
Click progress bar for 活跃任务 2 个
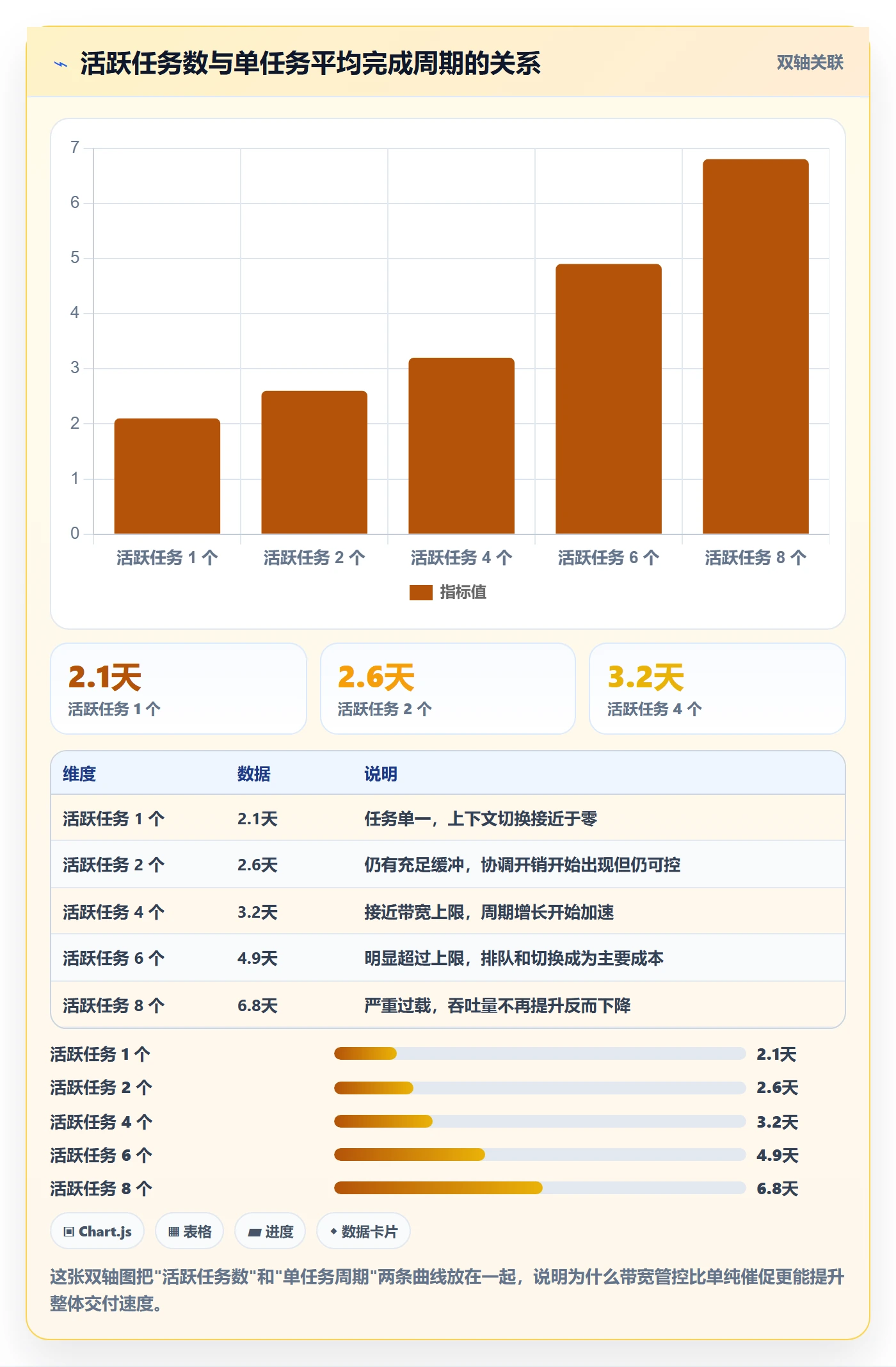(540, 1087)
